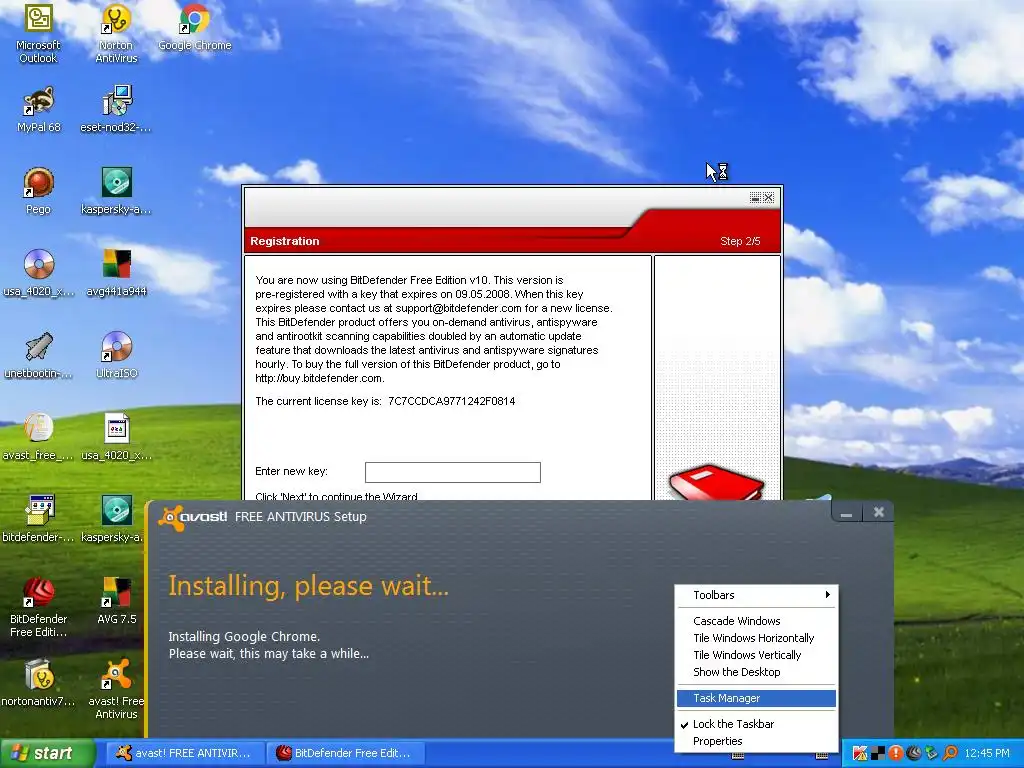Switch to avast! FREE ANTIVIRUS taskbar button
The height and width of the screenshot is (768, 1024).
coord(185,753)
